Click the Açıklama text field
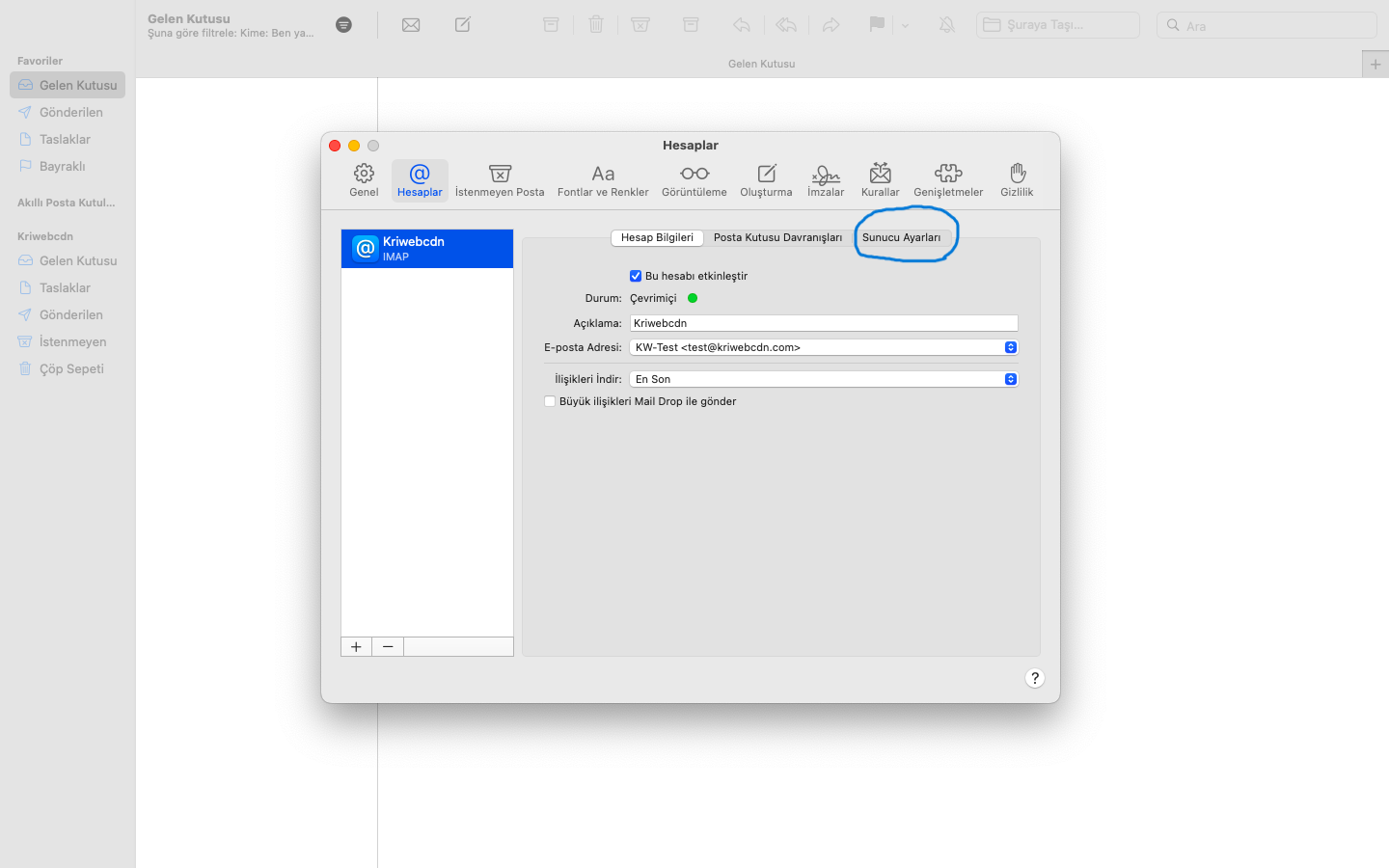Viewport: 1389px width, 868px height. [823, 323]
